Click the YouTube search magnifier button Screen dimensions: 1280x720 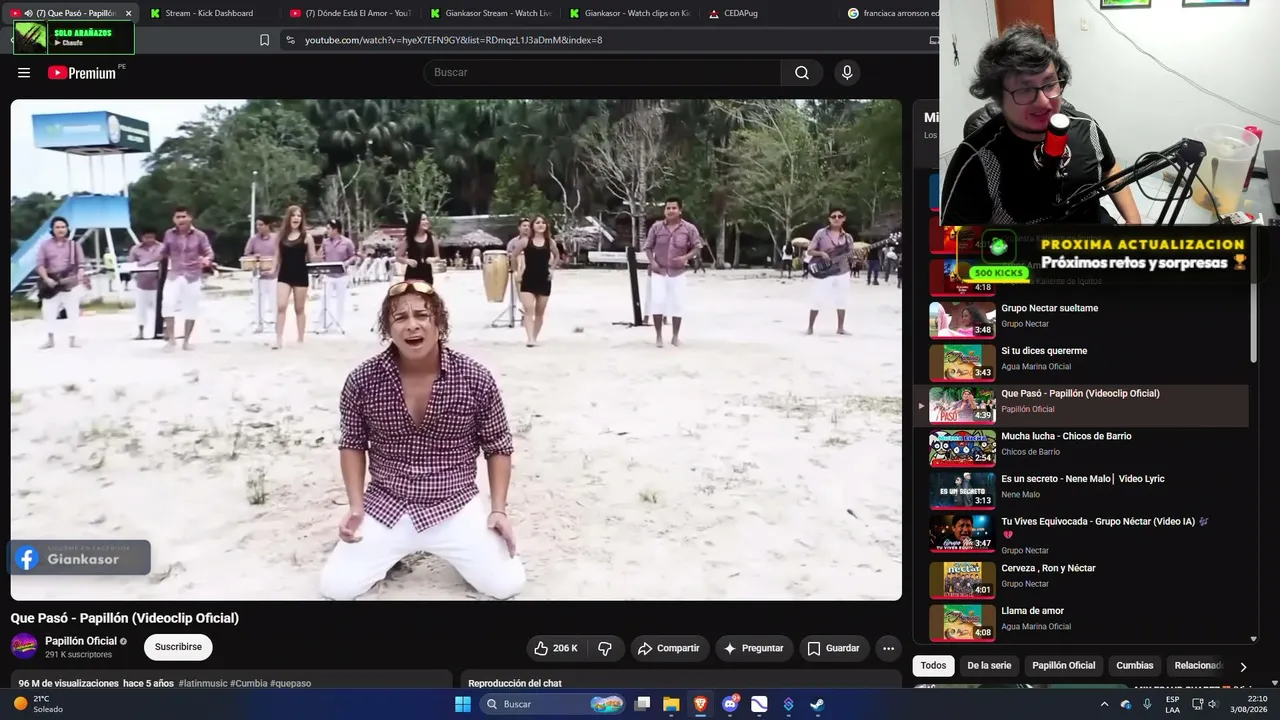[802, 72]
